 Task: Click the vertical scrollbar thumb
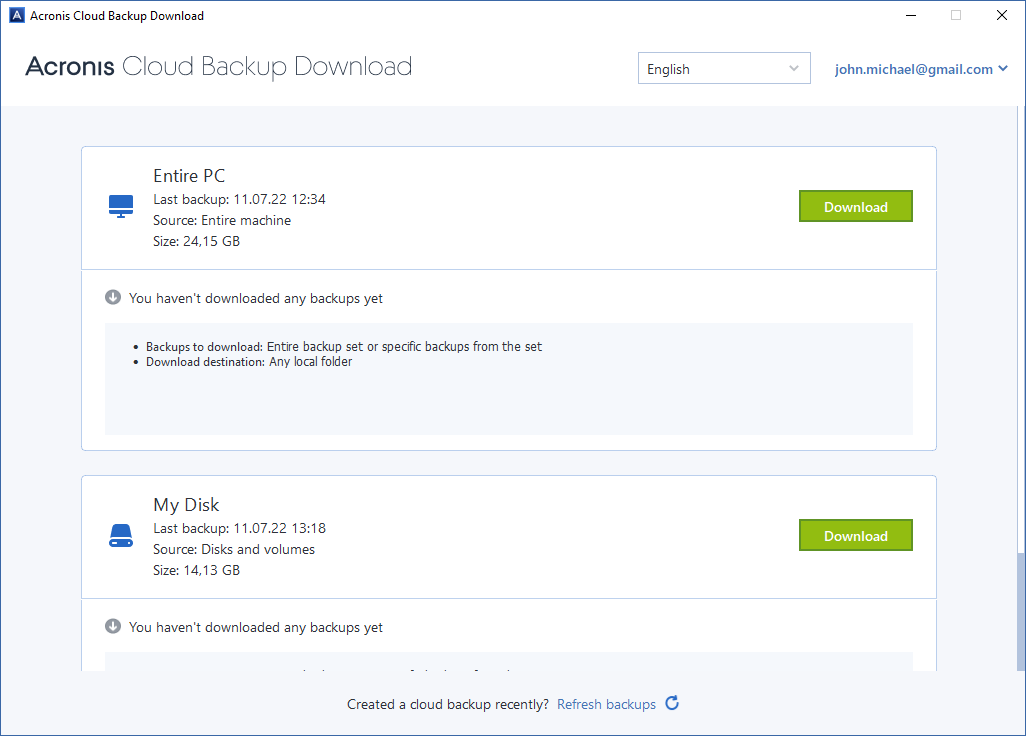(x=1021, y=612)
